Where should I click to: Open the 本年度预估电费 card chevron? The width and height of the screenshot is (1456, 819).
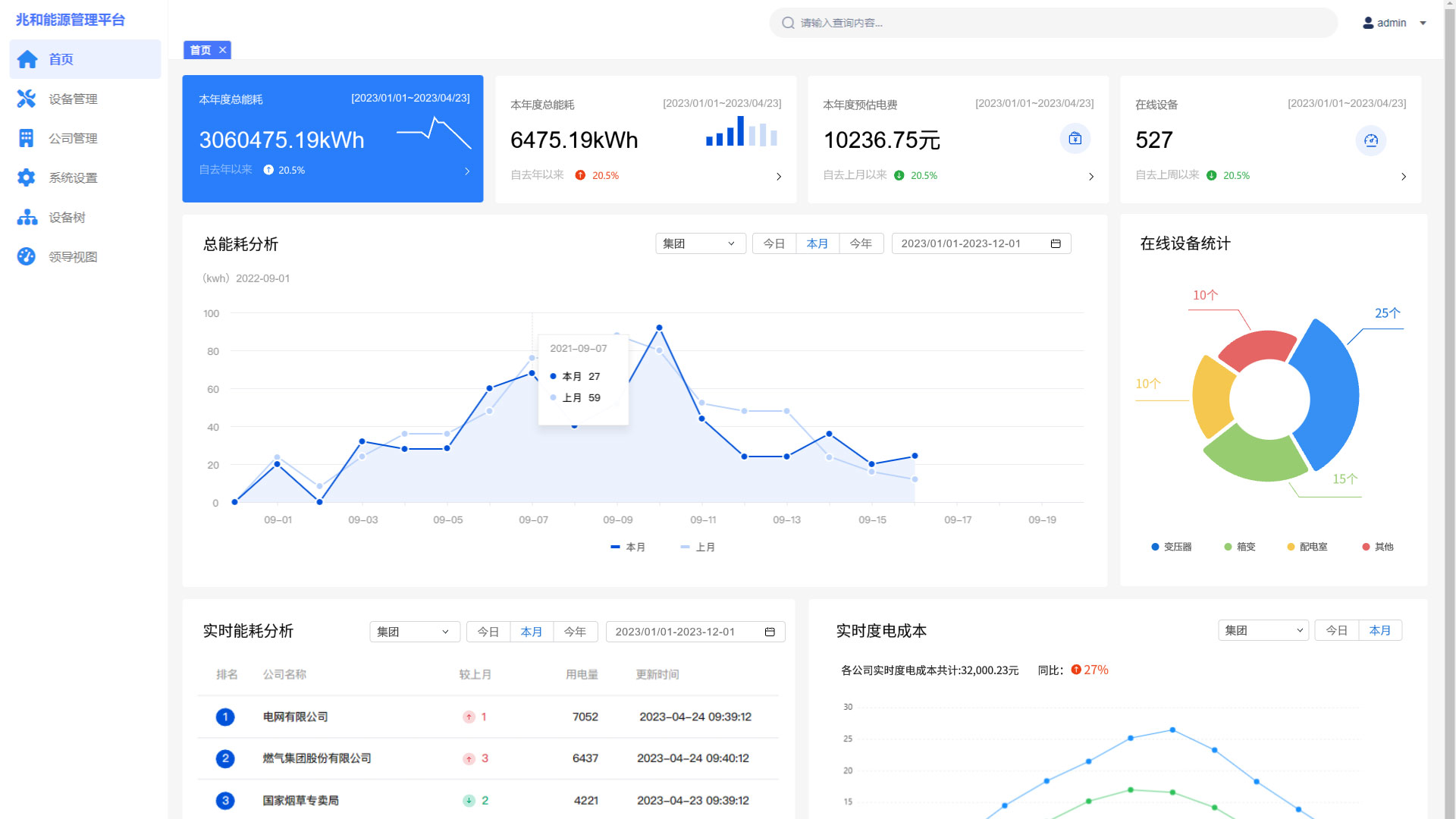(x=1091, y=177)
